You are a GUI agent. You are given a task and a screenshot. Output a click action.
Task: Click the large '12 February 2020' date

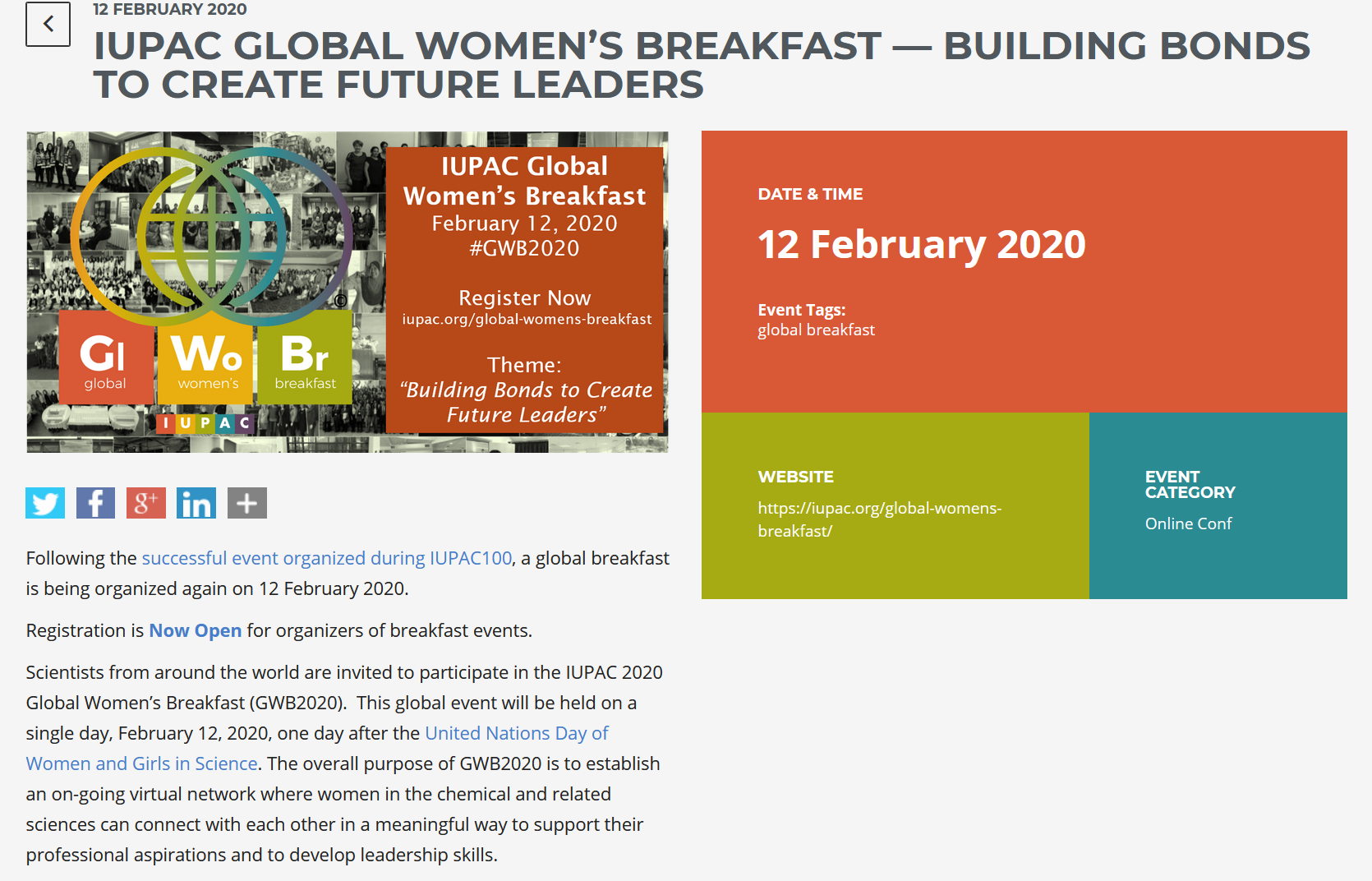(x=921, y=244)
